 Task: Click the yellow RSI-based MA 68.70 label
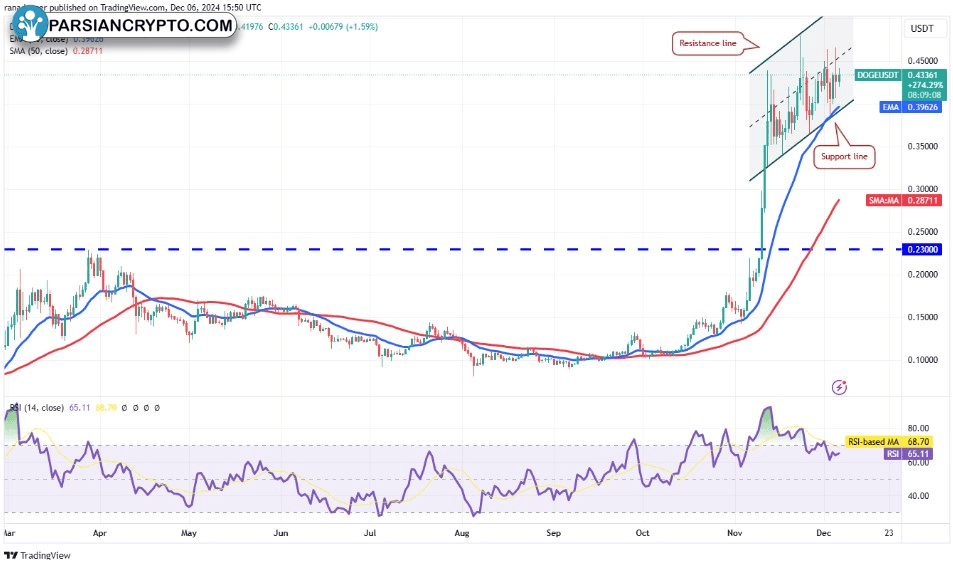[x=889, y=442]
